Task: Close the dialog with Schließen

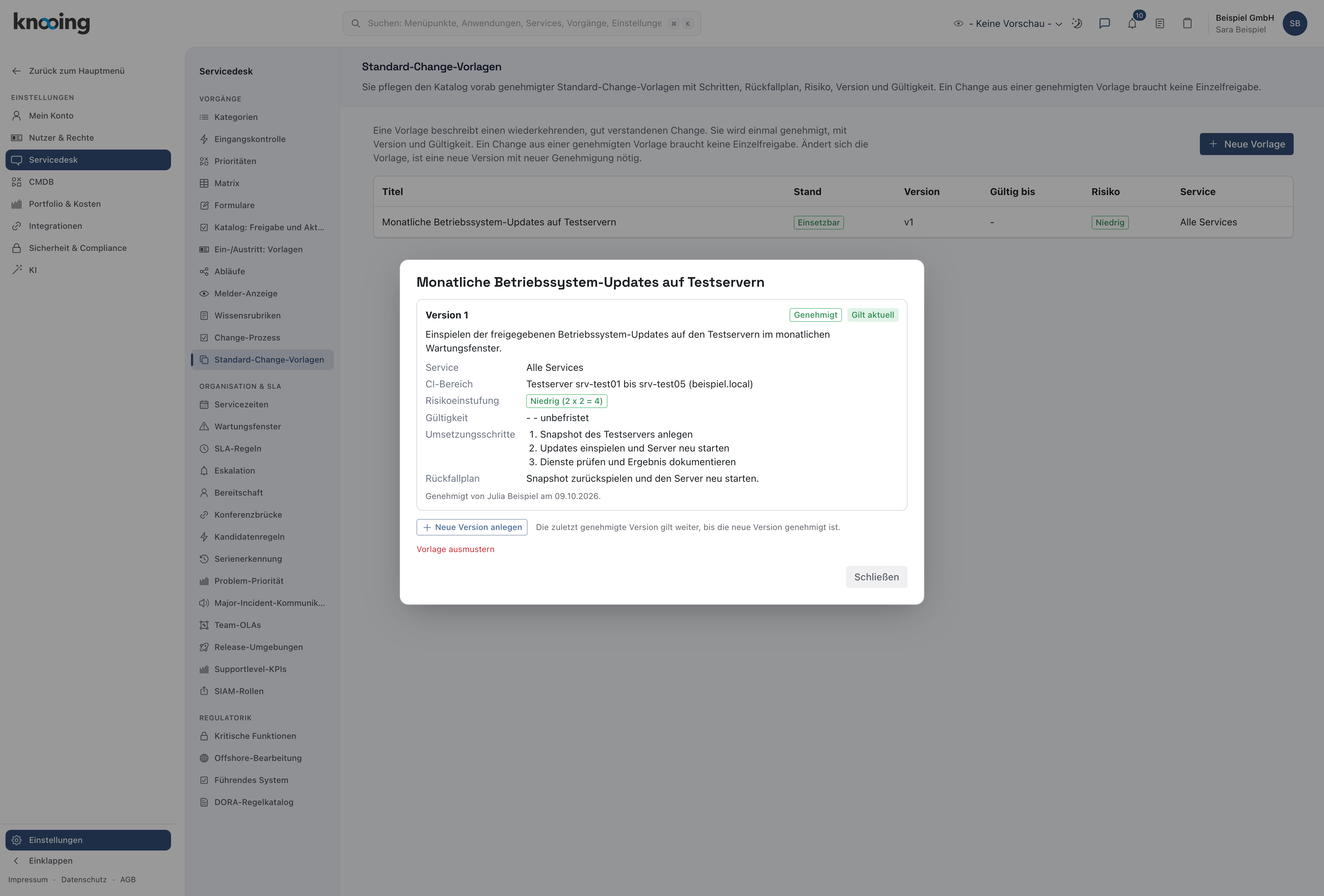Action: pos(876,577)
